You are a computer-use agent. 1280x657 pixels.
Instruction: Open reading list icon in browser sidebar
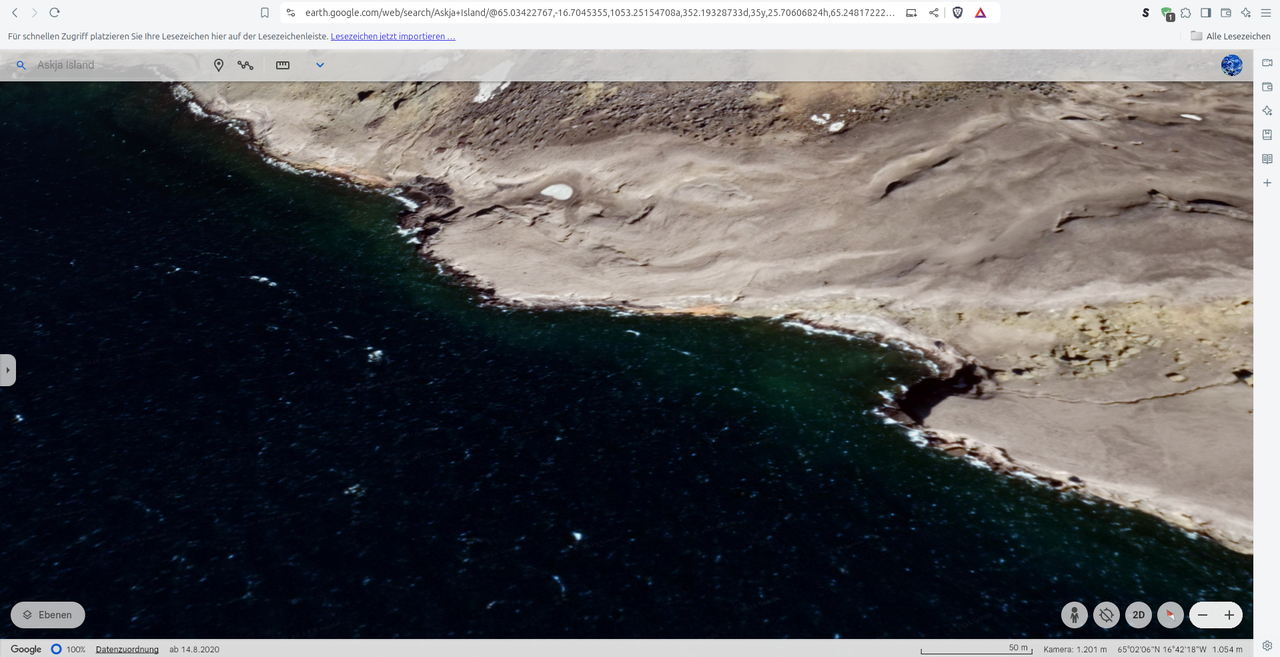tap(1267, 159)
